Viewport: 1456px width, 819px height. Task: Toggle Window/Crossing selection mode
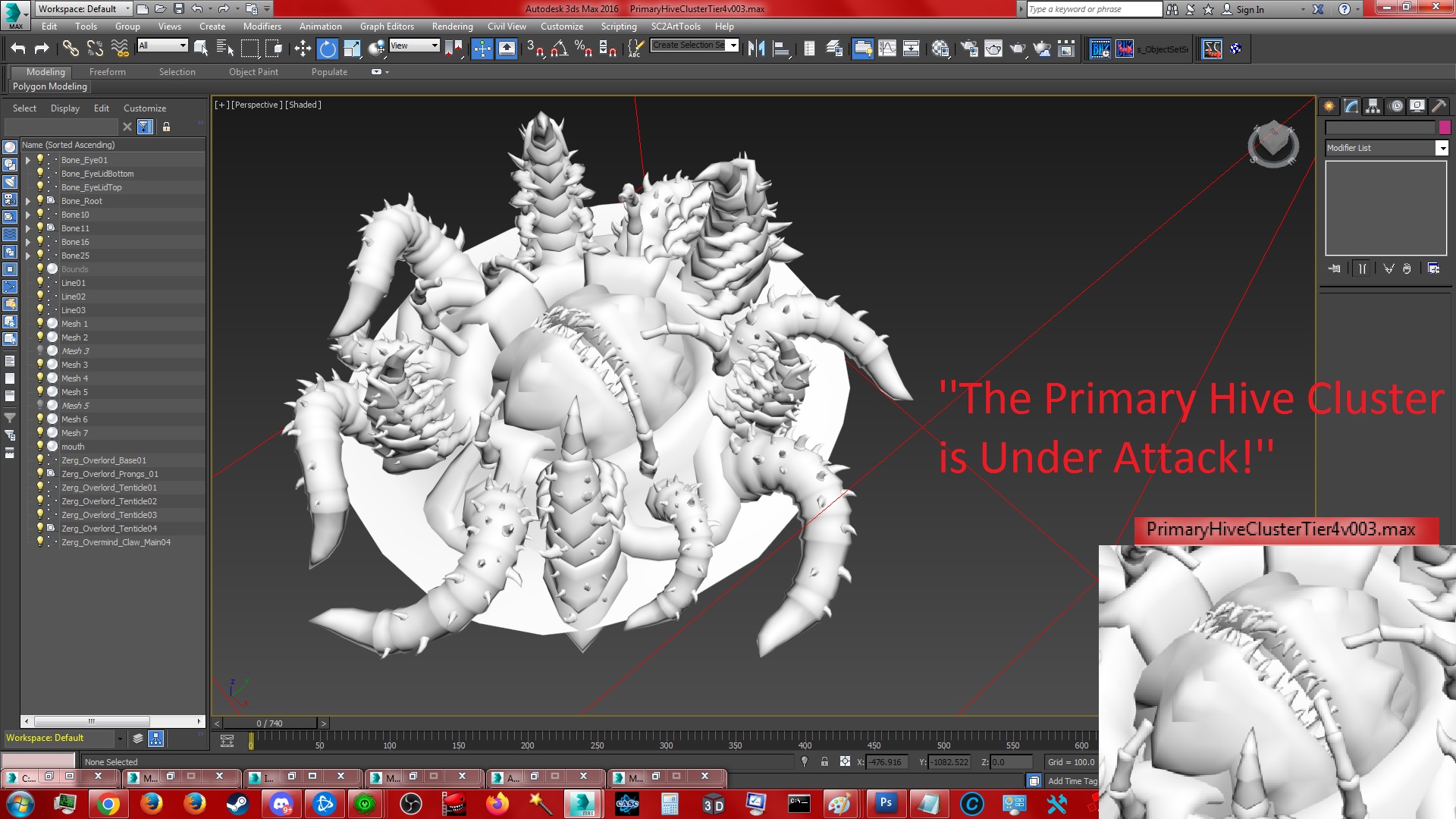[274, 49]
